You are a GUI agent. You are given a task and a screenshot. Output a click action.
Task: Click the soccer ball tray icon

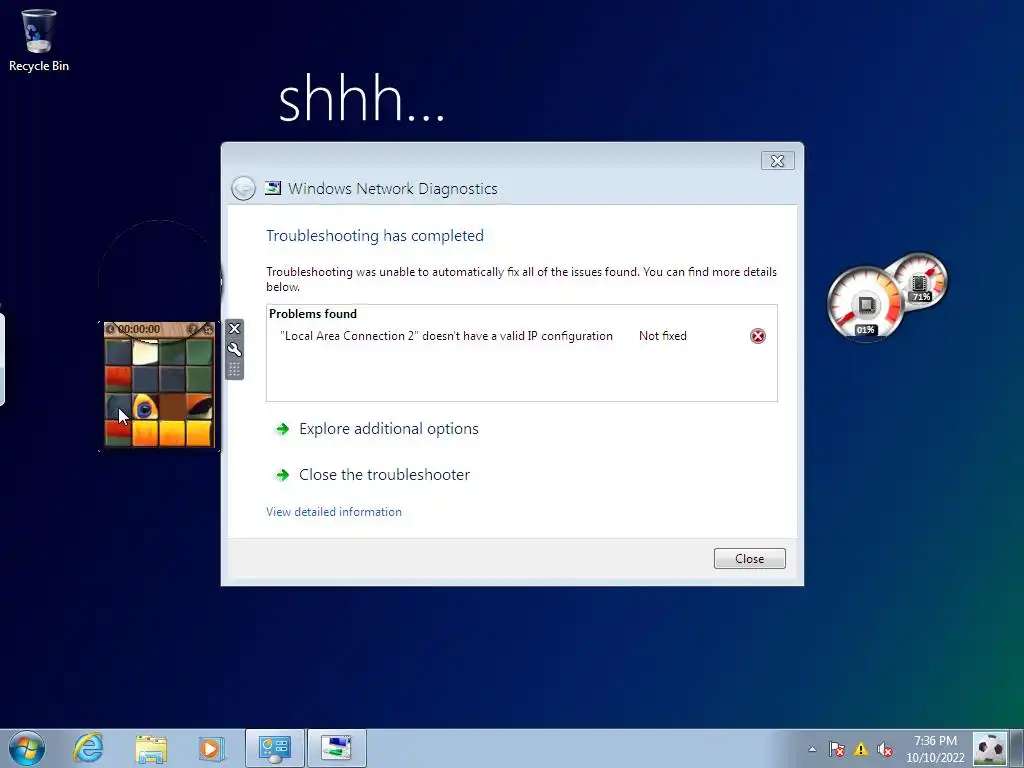[989, 749]
